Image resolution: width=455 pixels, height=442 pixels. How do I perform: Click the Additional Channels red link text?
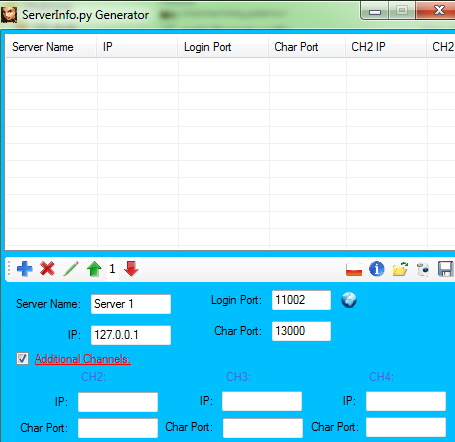83,359
